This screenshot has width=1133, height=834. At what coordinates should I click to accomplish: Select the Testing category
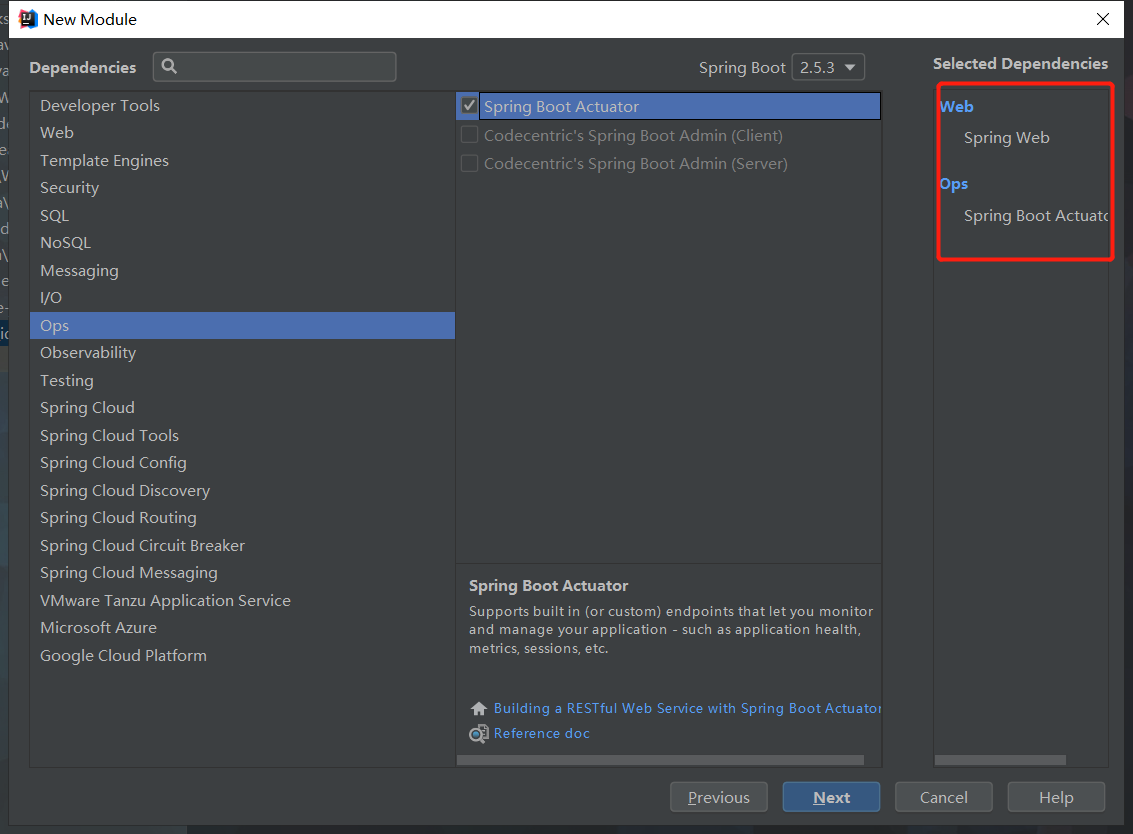click(x=242, y=380)
